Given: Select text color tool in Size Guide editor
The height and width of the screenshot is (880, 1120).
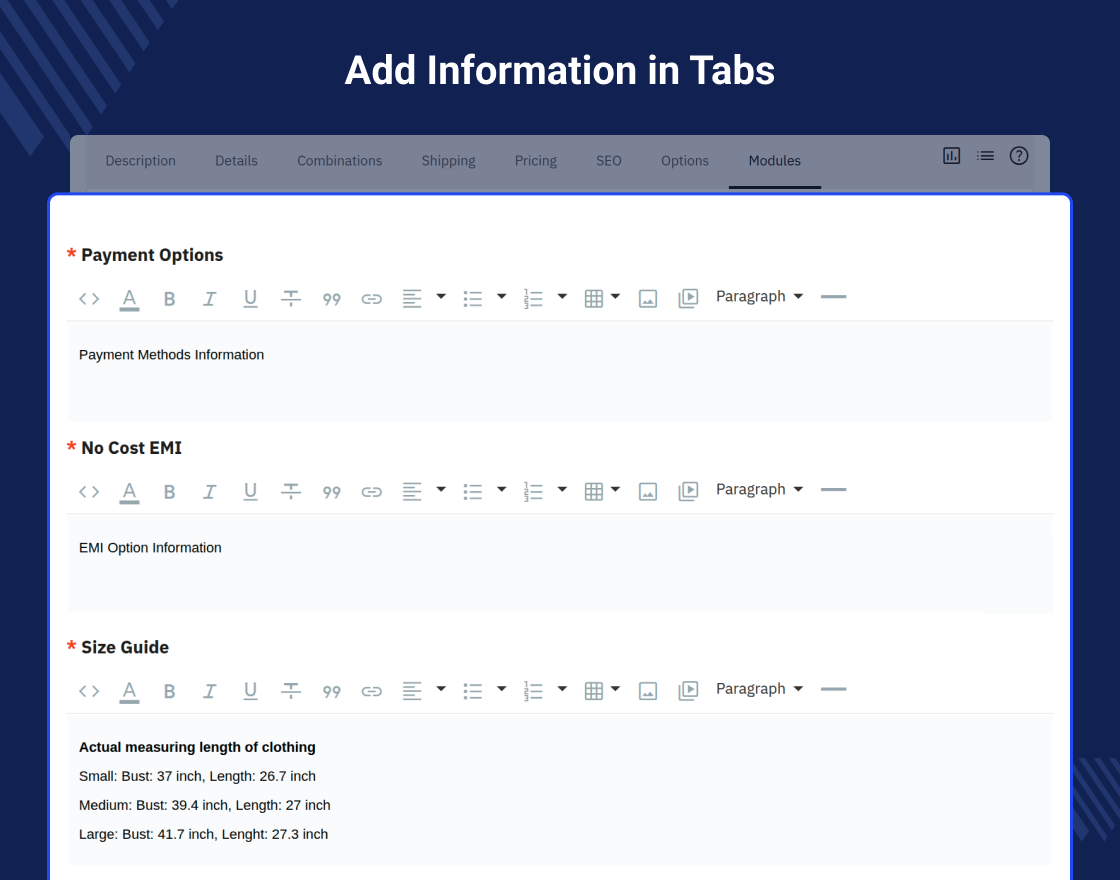Looking at the screenshot, I should click(129, 691).
